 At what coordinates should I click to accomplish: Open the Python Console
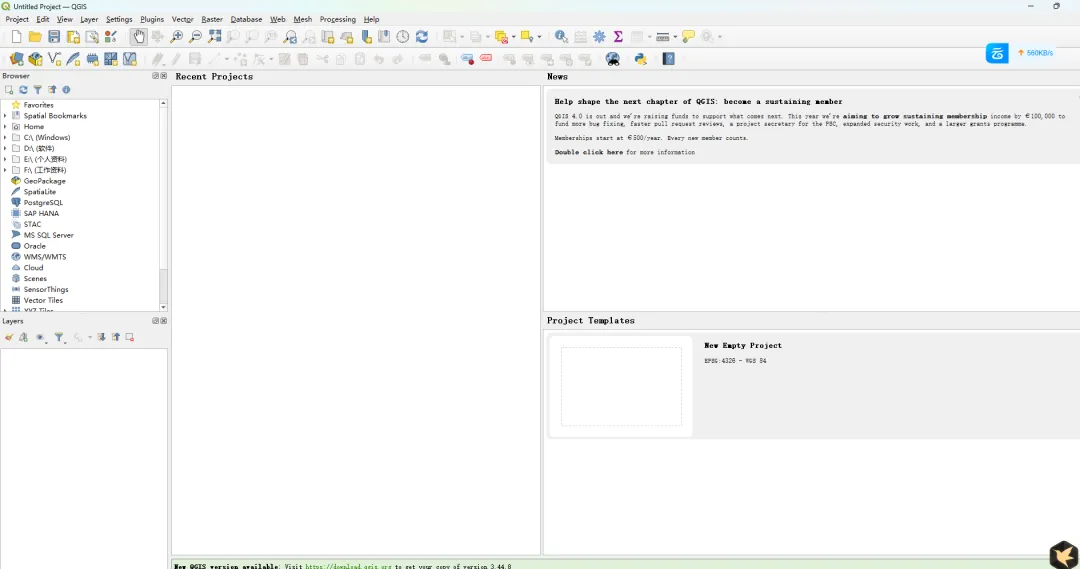[641, 59]
